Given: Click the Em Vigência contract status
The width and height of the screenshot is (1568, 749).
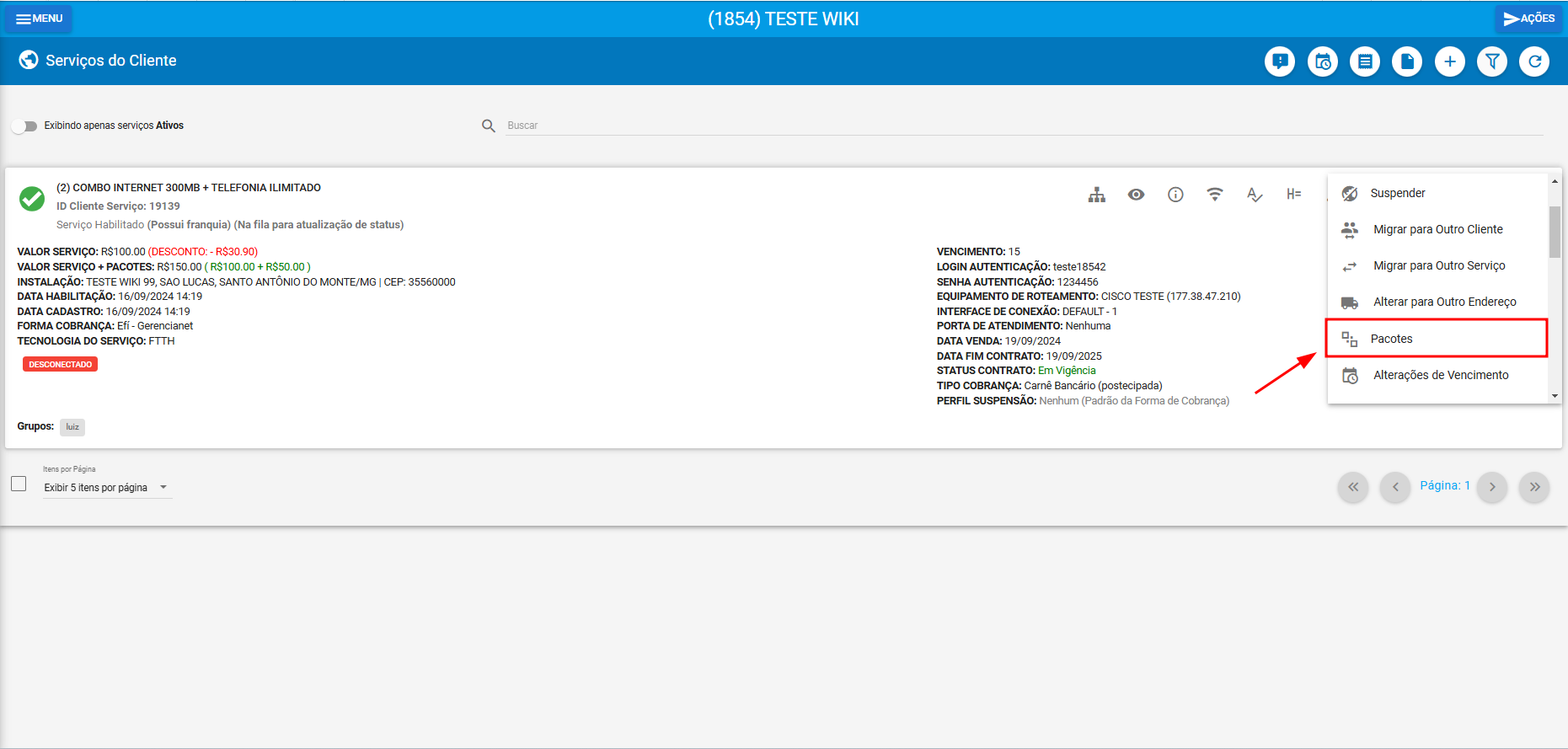Looking at the screenshot, I should (1067, 371).
